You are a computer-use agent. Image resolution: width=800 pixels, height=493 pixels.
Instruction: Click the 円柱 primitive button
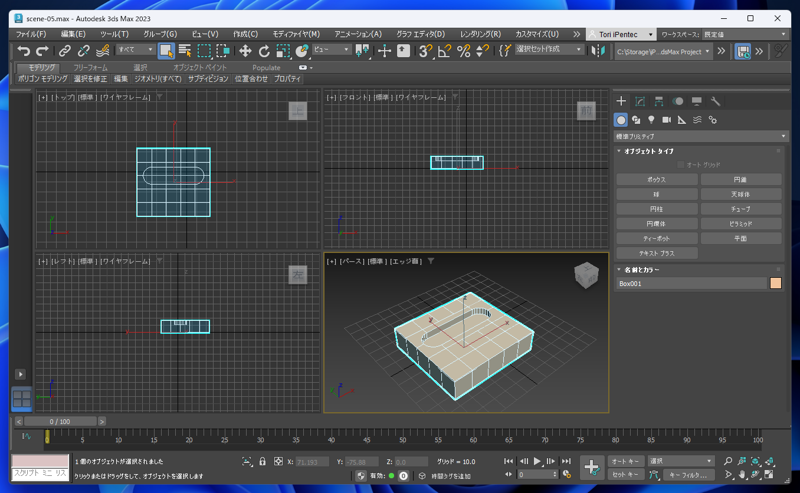point(657,209)
